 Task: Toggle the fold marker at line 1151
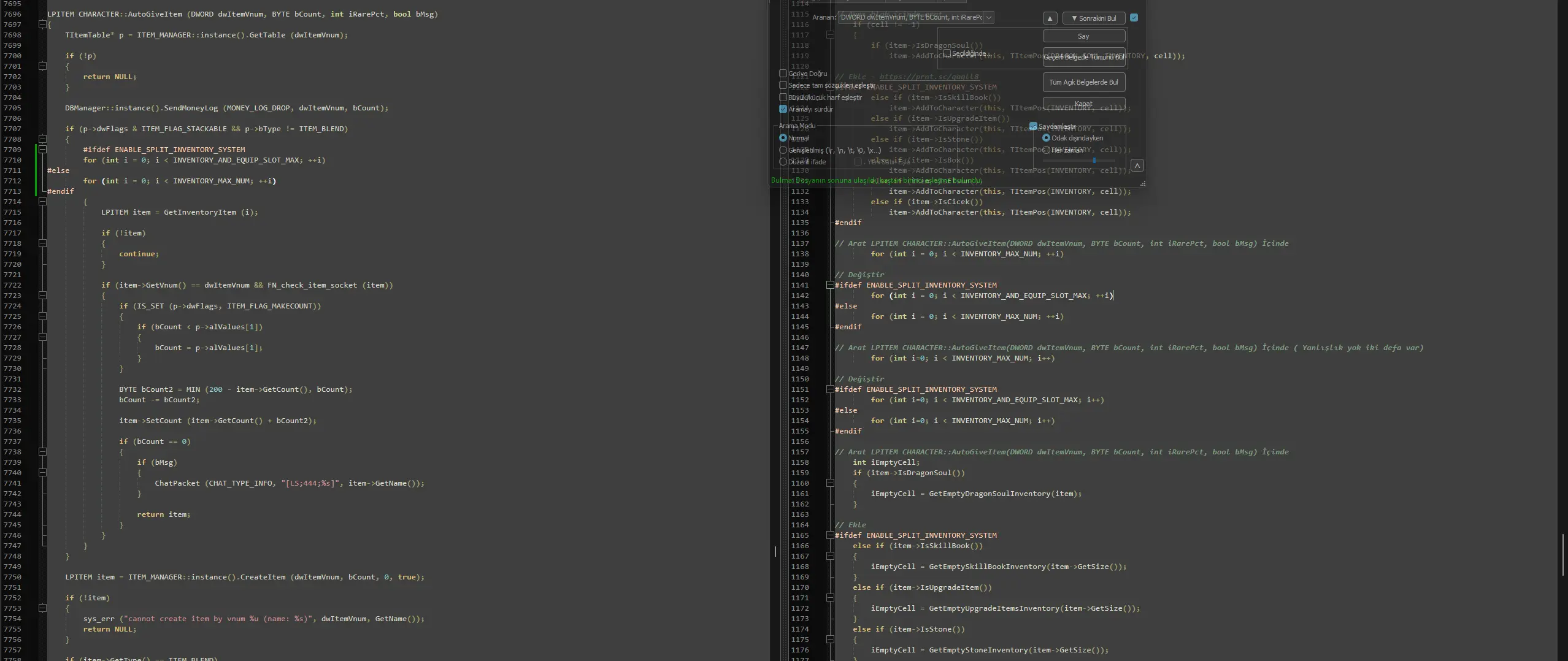point(830,389)
